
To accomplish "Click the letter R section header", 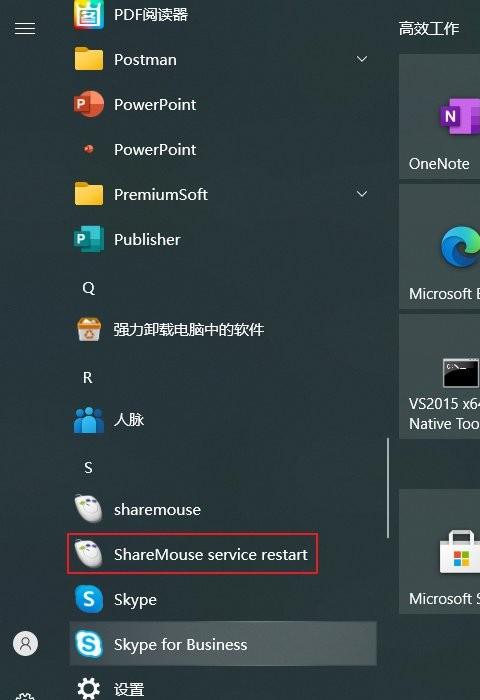I will pos(88,378).
